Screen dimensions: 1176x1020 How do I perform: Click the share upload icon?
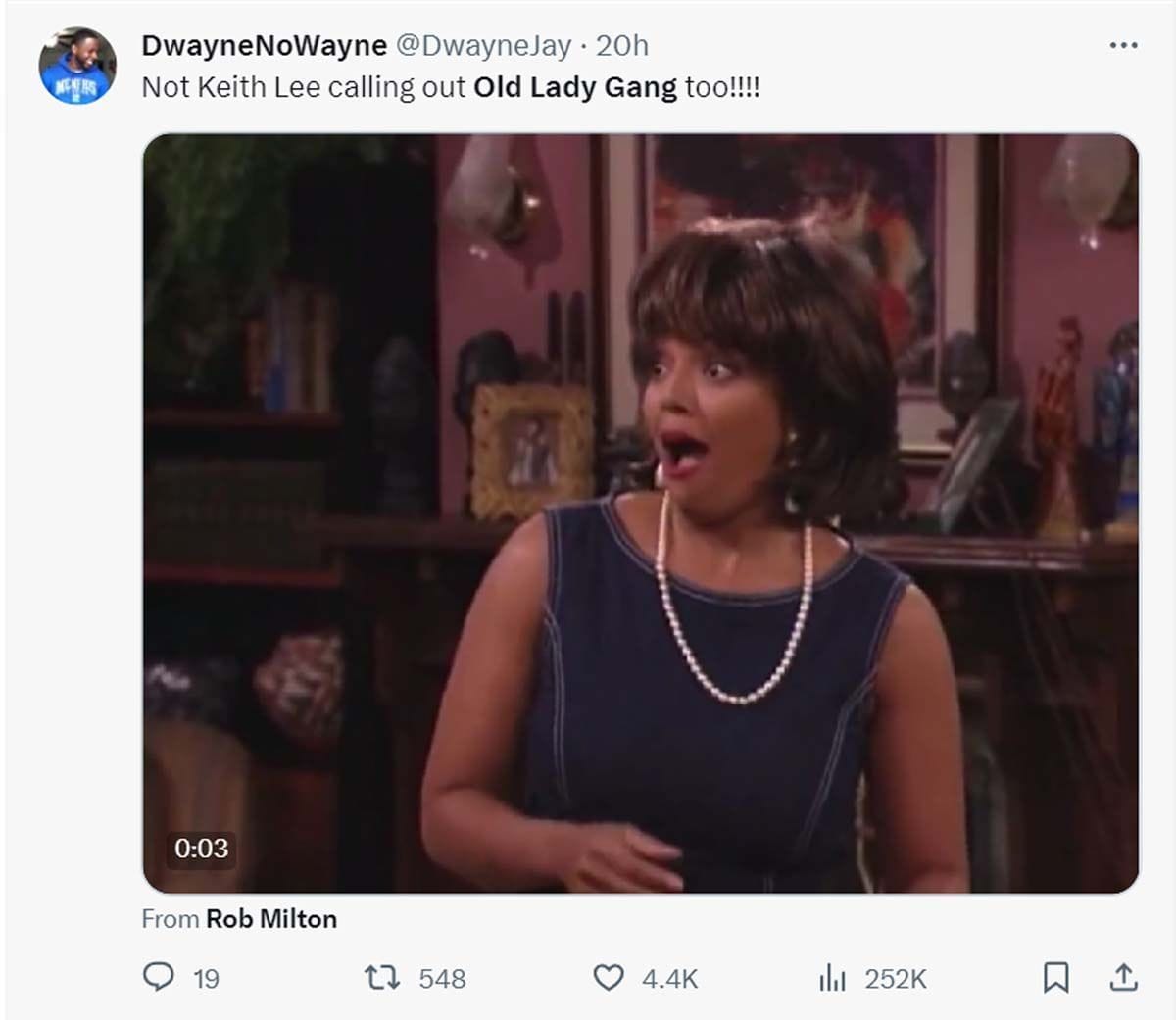click(1123, 977)
